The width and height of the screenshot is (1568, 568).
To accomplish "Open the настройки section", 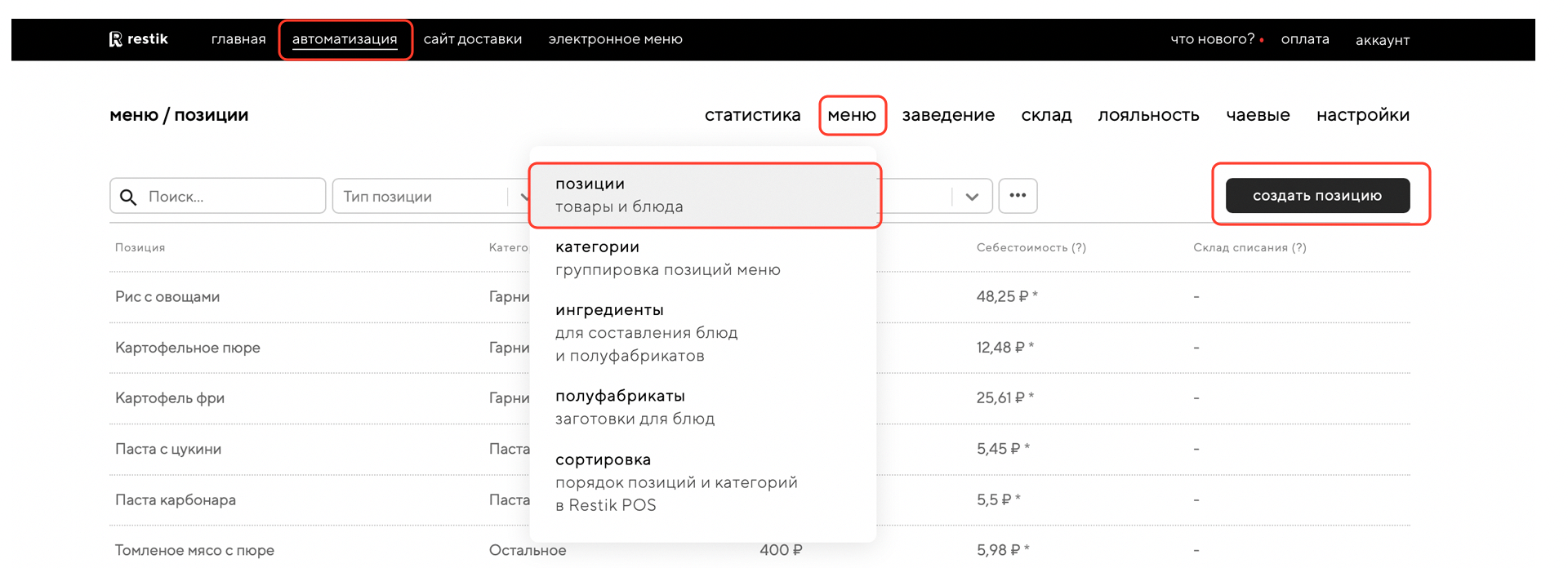I will coord(1362,115).
